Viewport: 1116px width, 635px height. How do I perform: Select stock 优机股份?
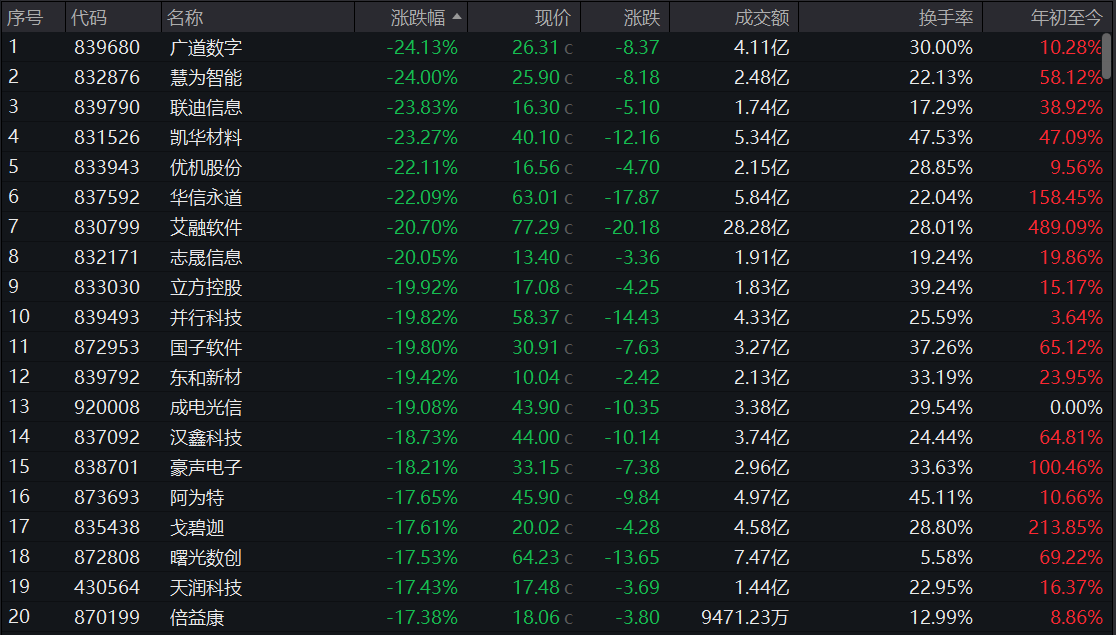point(206,167)
